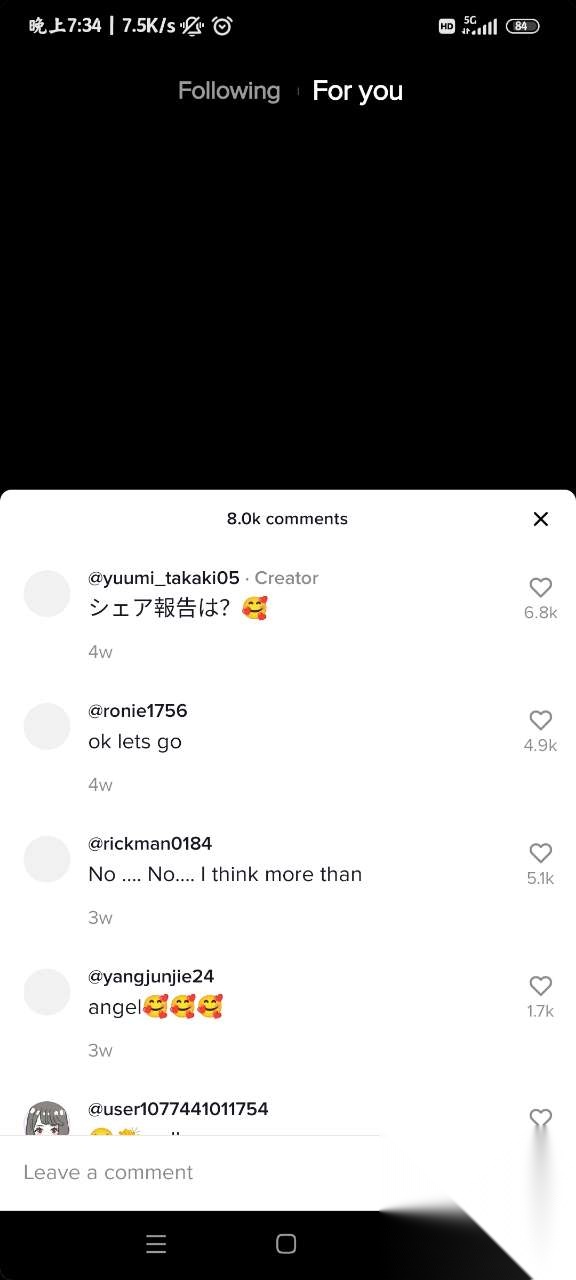576x1280 pixels.
Task: Select the For you tab
Action: [357, 91]
